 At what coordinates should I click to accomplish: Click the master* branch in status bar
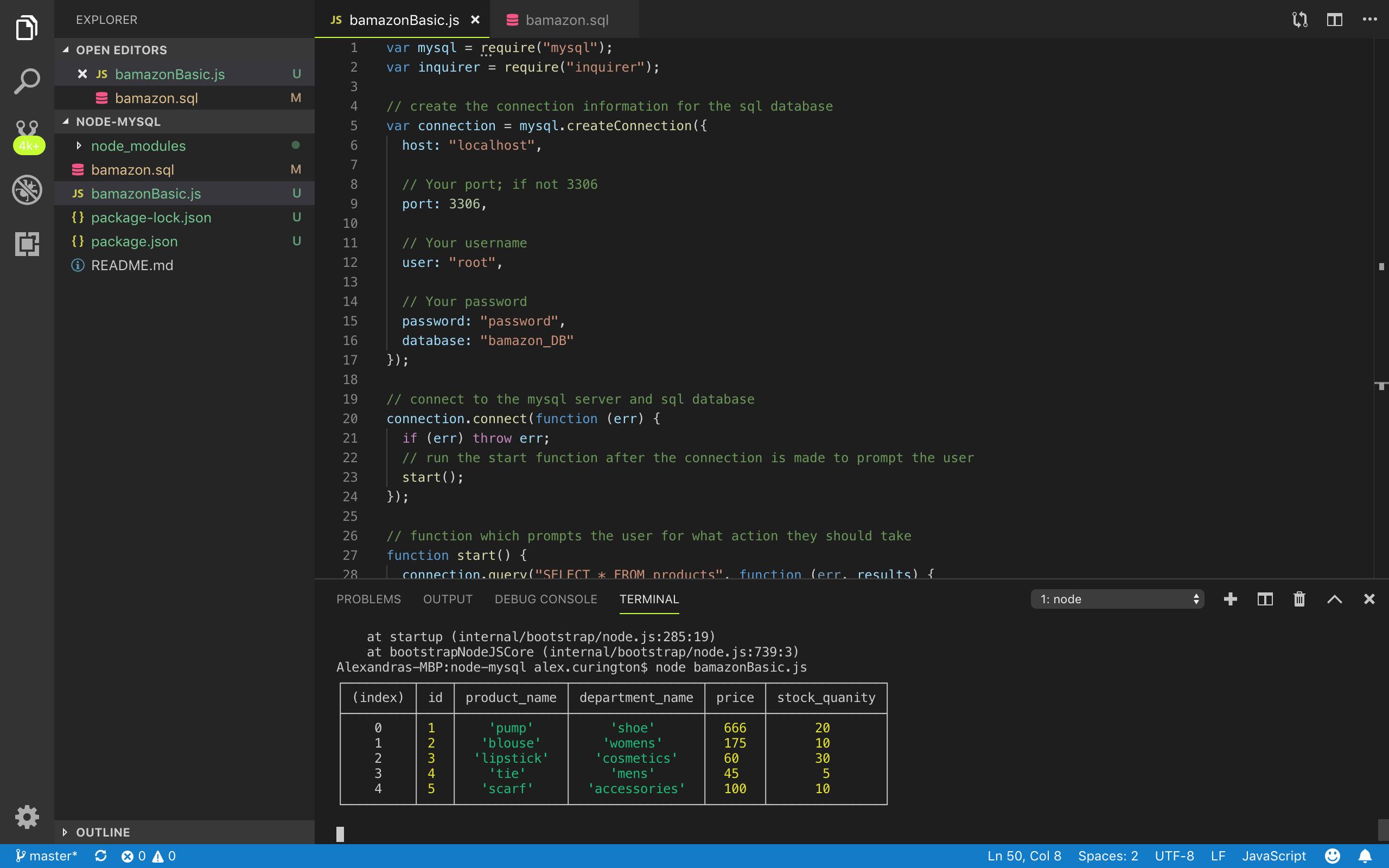[47, 856]
